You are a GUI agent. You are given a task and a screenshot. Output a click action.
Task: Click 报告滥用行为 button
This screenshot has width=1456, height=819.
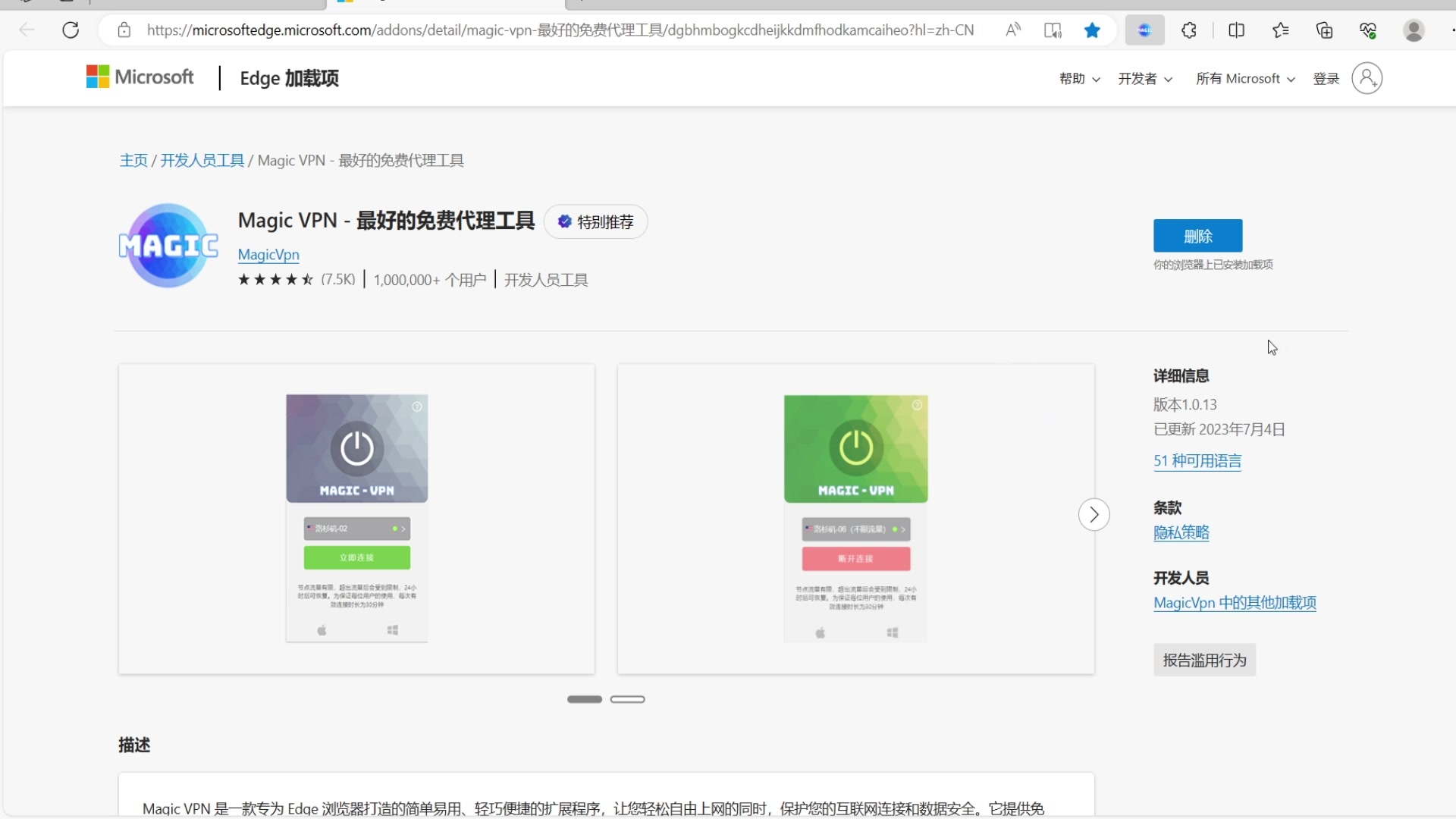tap(1204, 660)
